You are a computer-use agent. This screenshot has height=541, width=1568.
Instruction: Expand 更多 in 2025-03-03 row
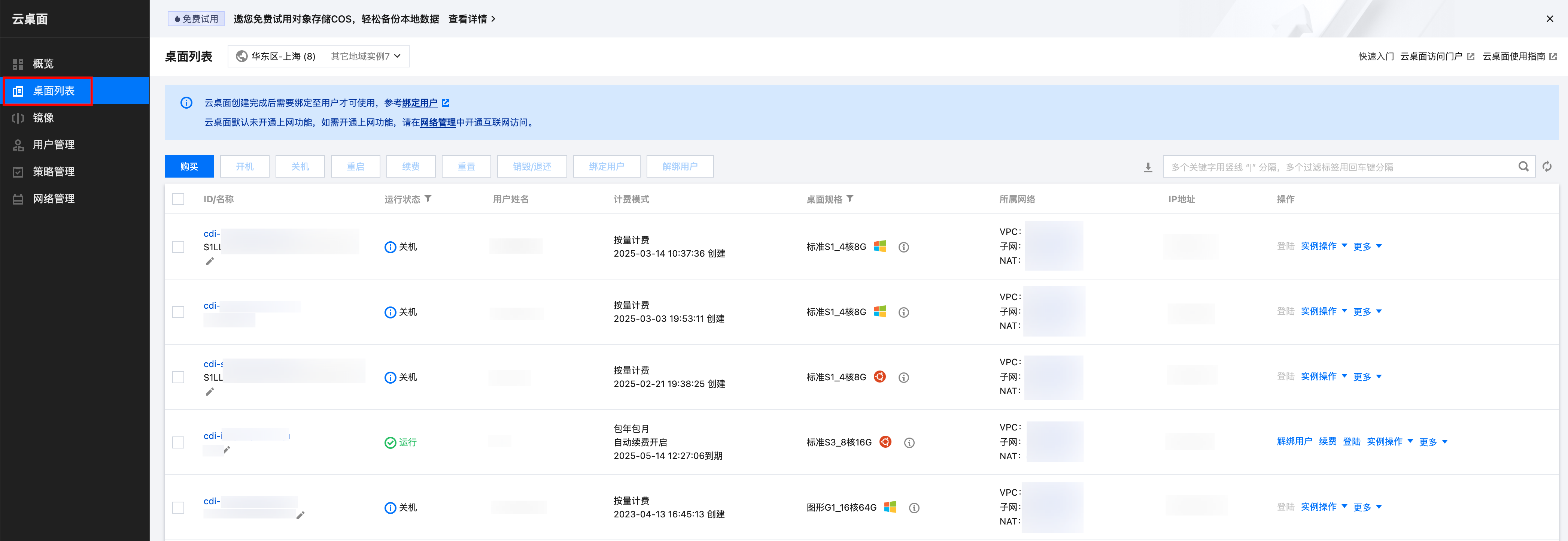pyautogui.click(x=1367, y=311)
